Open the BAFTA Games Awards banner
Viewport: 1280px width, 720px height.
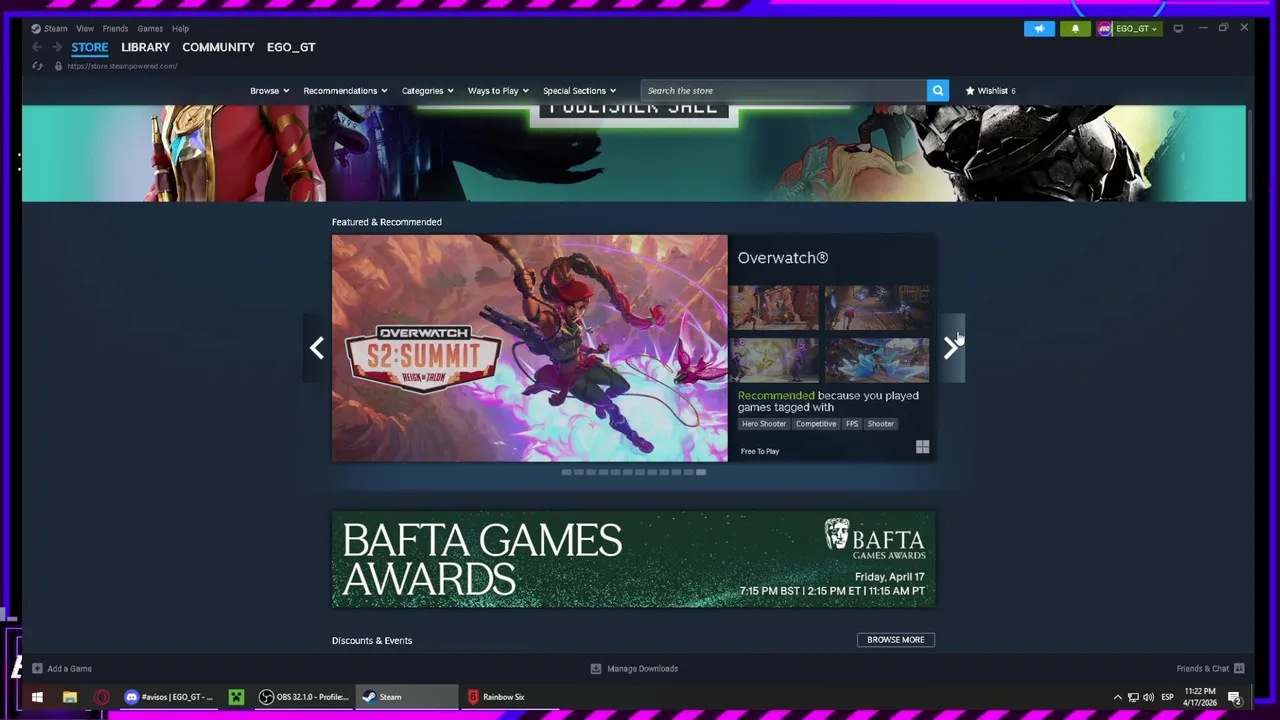tap(634, 560)
